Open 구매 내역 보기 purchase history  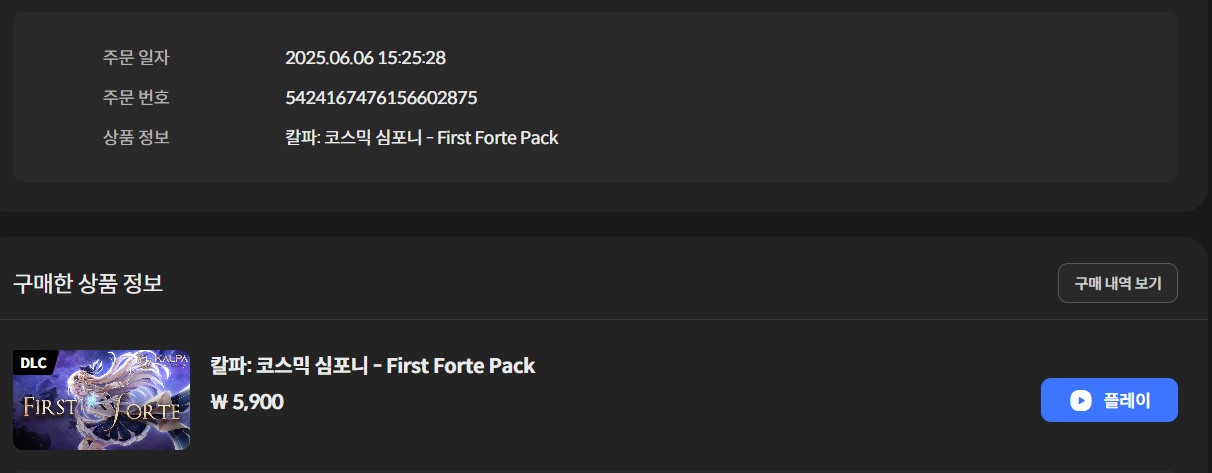pyautogui.click(x=1118, y=283)
